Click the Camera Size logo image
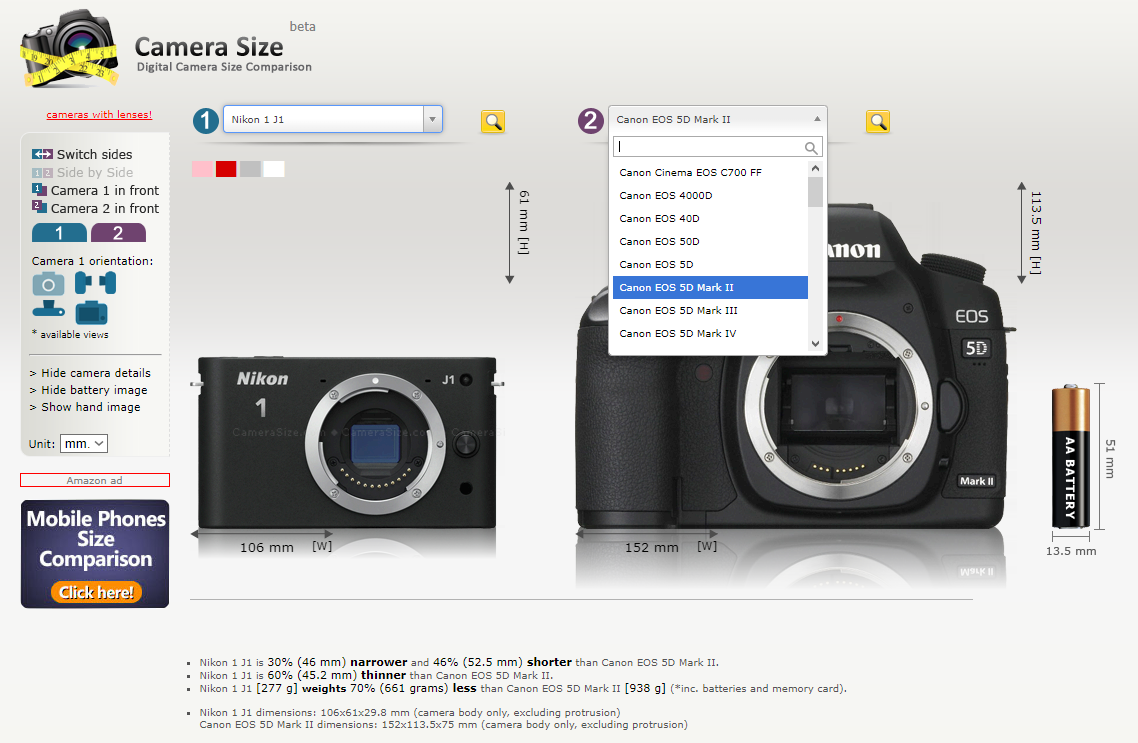The image size is (1138, 743). (x=70, y=49)
